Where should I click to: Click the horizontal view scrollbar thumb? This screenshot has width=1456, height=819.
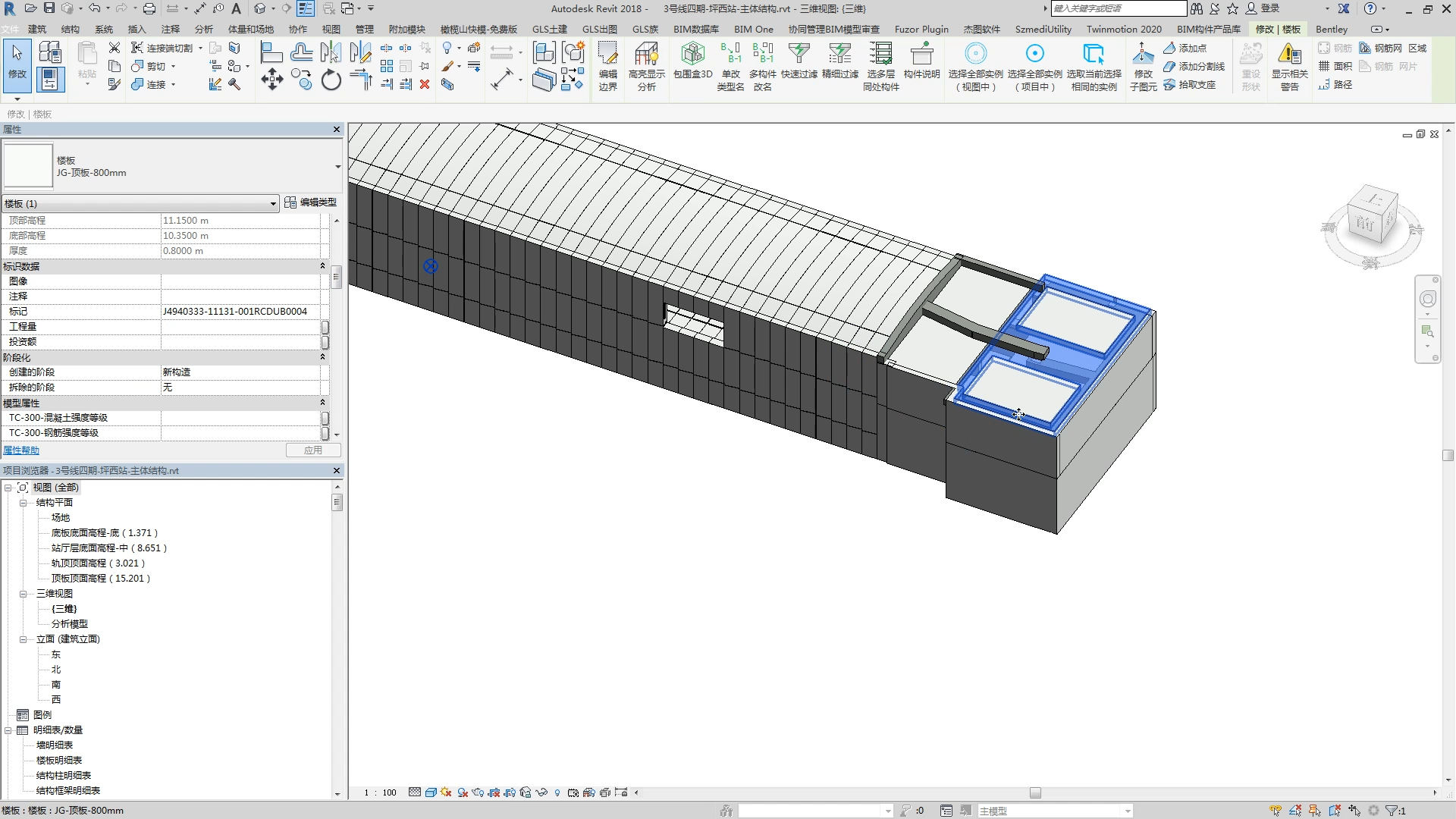click(1035, 792)
